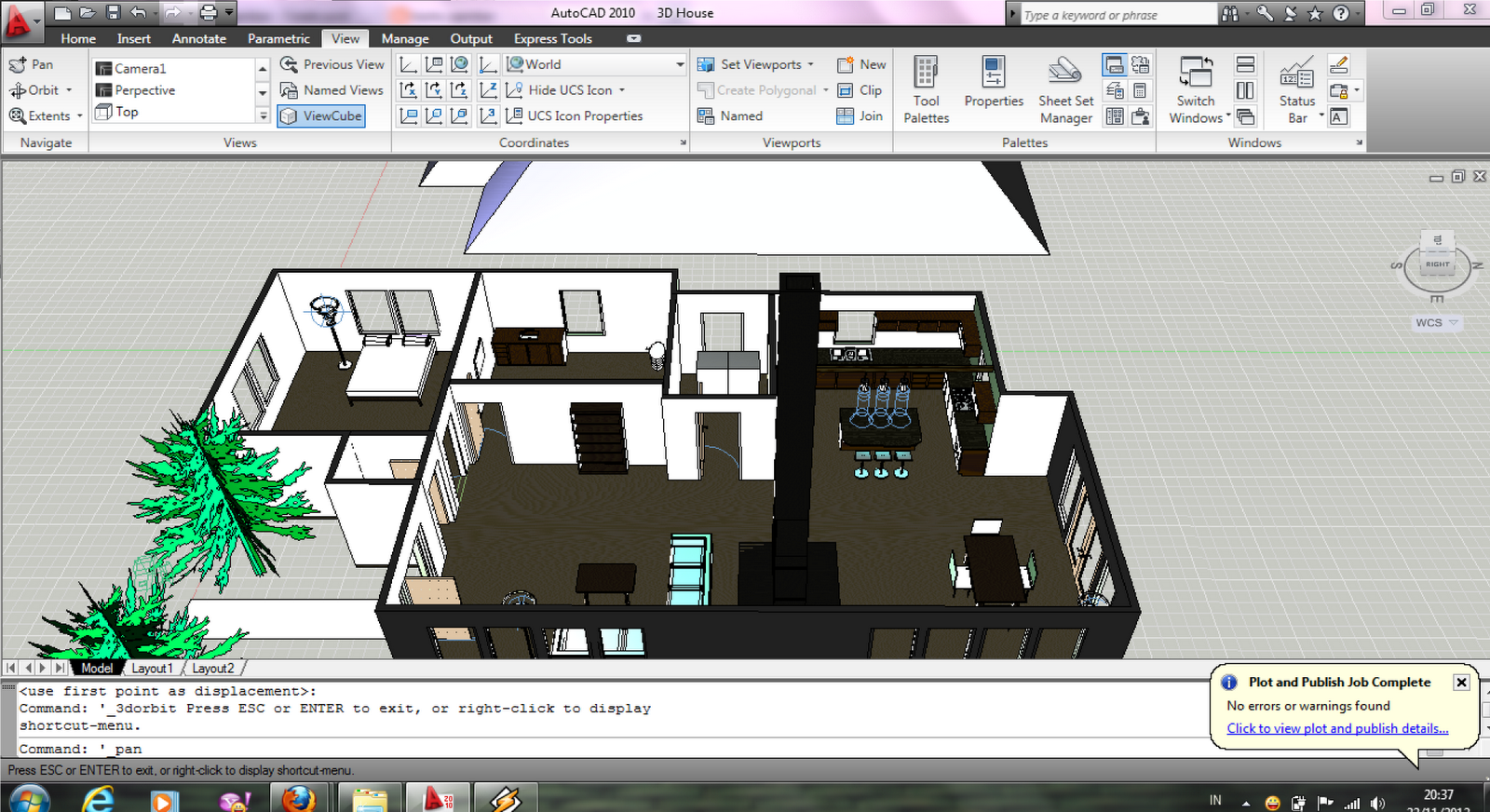Click the binoculars search icon
The height and width of the screenshot is (812, 1490).
(x=1230, y=13)
